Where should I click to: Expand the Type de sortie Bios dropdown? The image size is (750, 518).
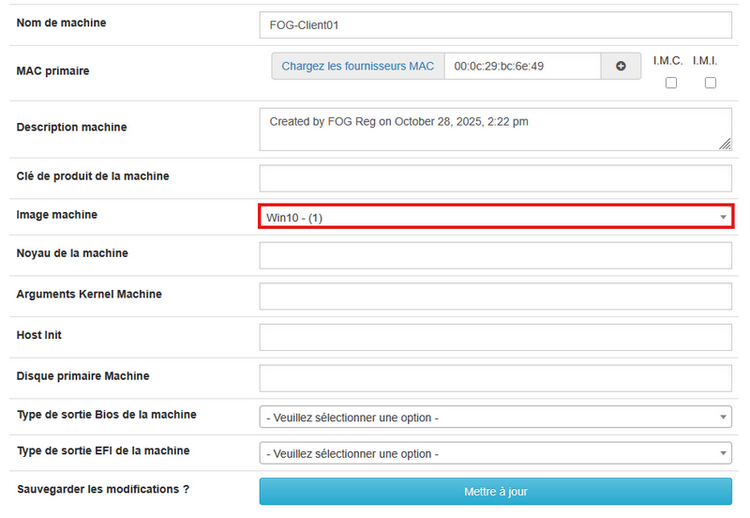(x=496, y=417)
